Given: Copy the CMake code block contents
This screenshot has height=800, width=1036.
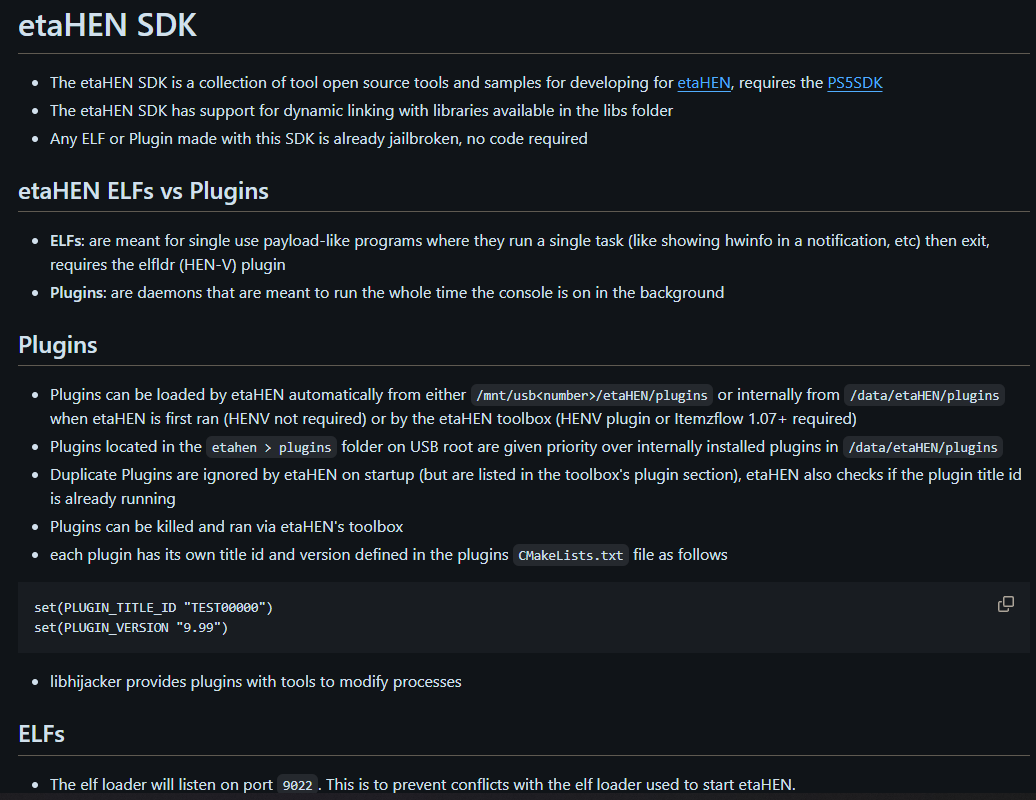Looking at the screenshot, I should pos(1005,604).
